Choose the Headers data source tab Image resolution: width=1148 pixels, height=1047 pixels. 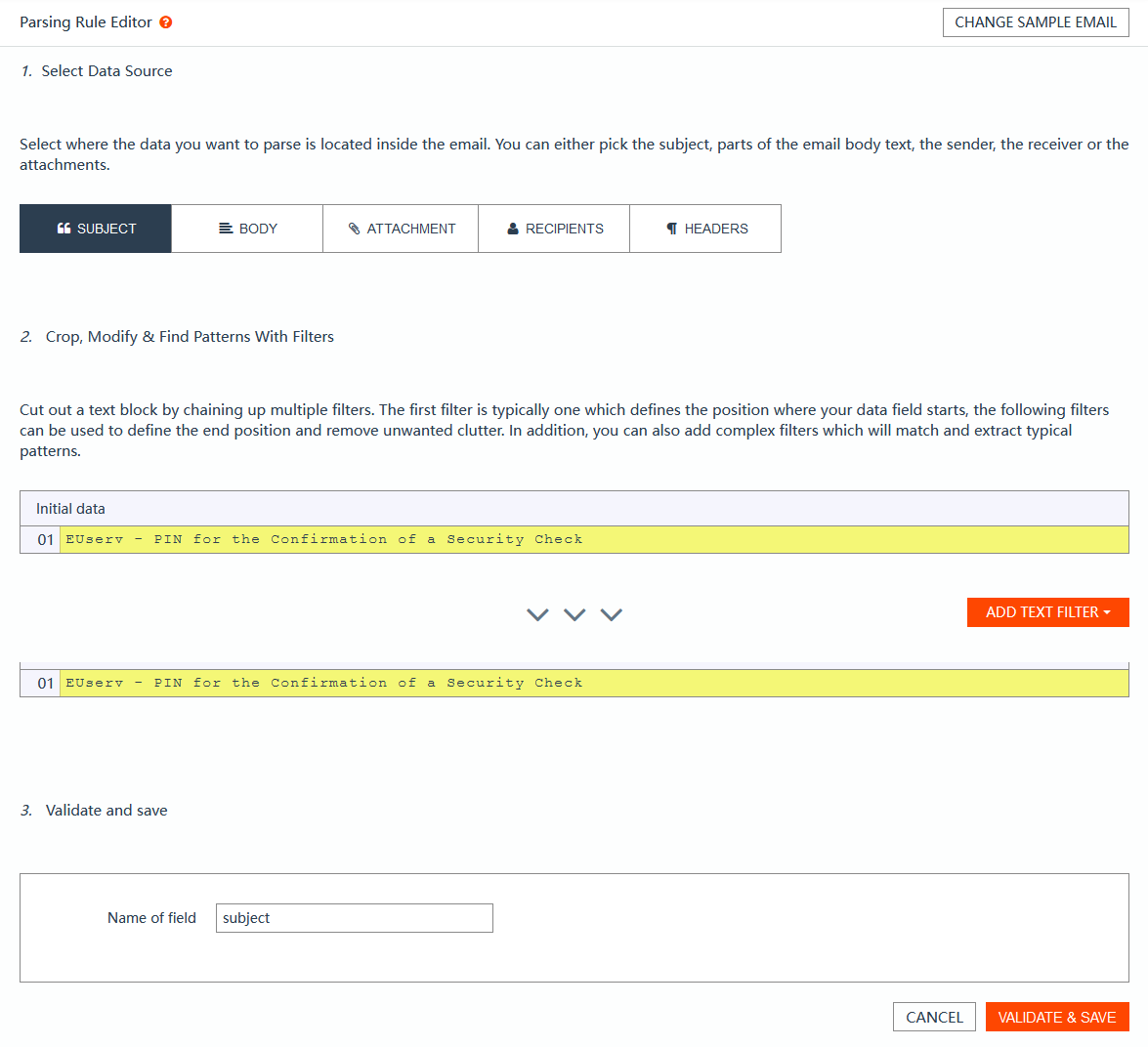coord(705,229)
